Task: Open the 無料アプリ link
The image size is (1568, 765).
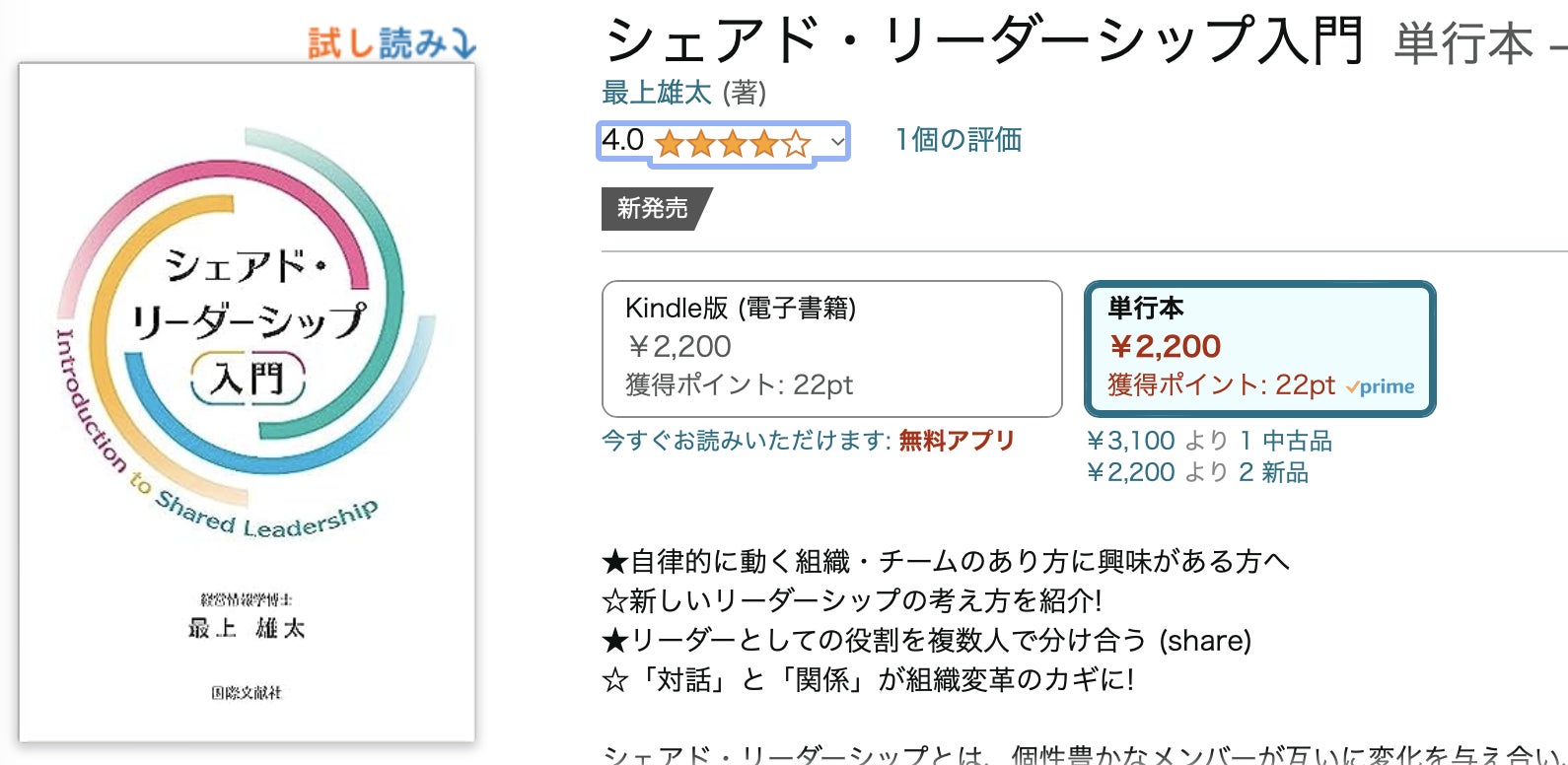Action: pos(956,441)
